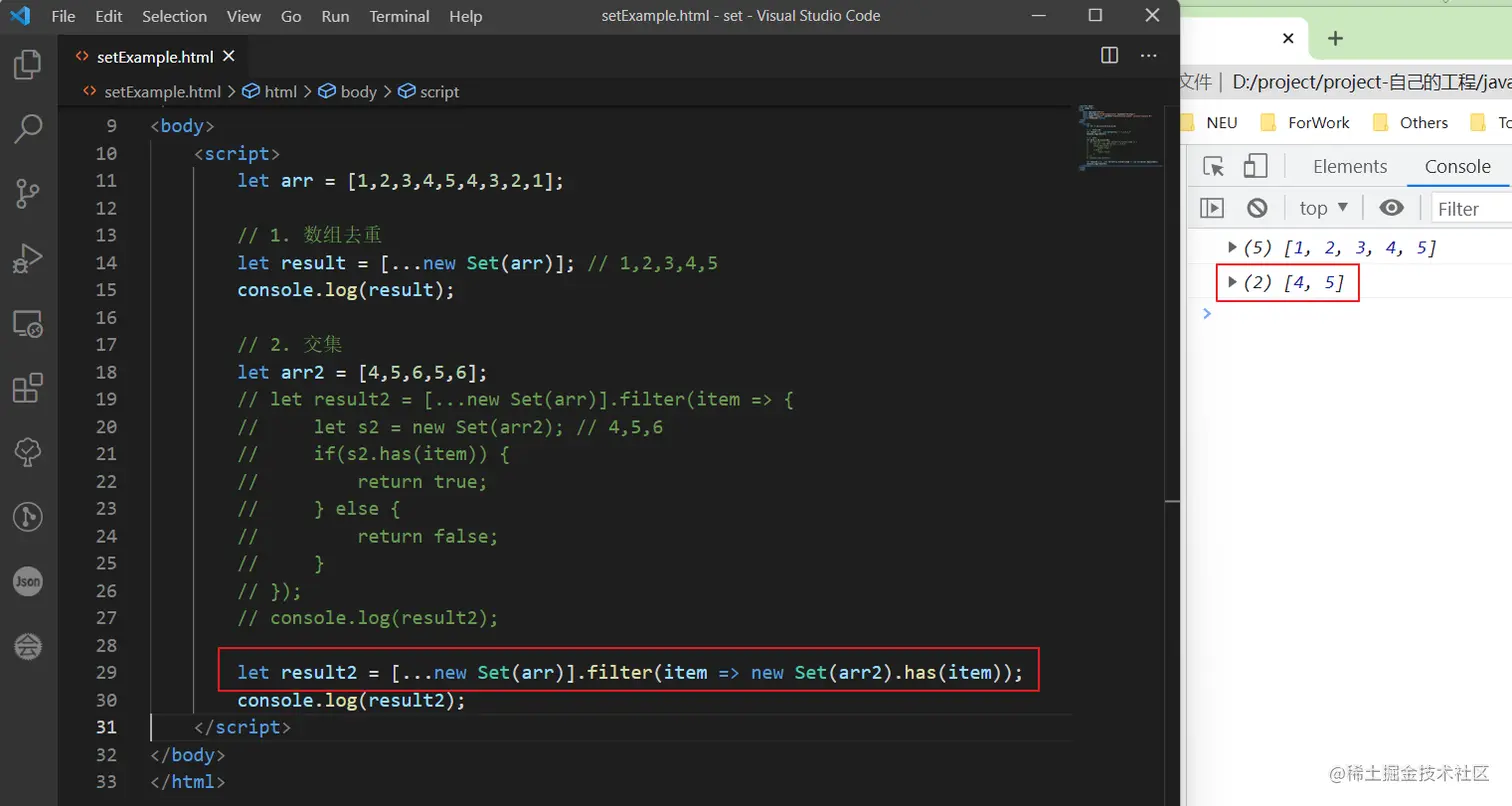Open the editor More Actions ellipsis menu
The width and height of the screenshot is (1512, 806).
click(1148, 55)
